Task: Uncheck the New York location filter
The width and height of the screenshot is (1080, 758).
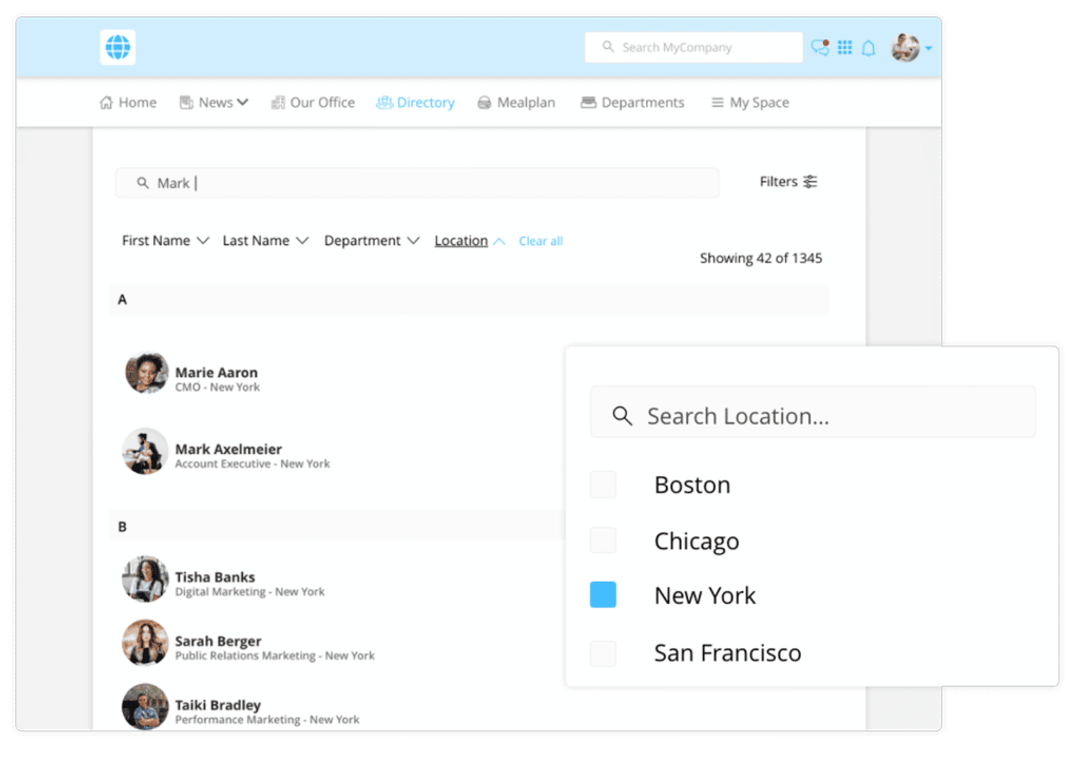Action: click(x=603, y=594)
